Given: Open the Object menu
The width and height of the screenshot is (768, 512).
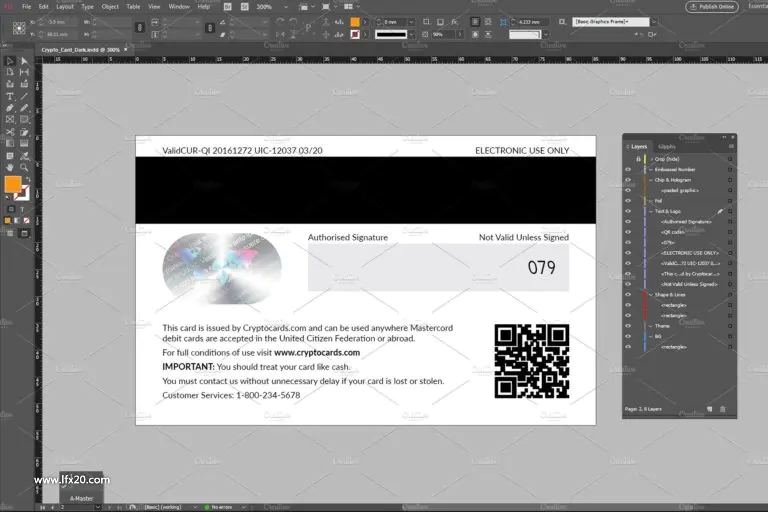Looking at the screenshot, I should (110, 7).
